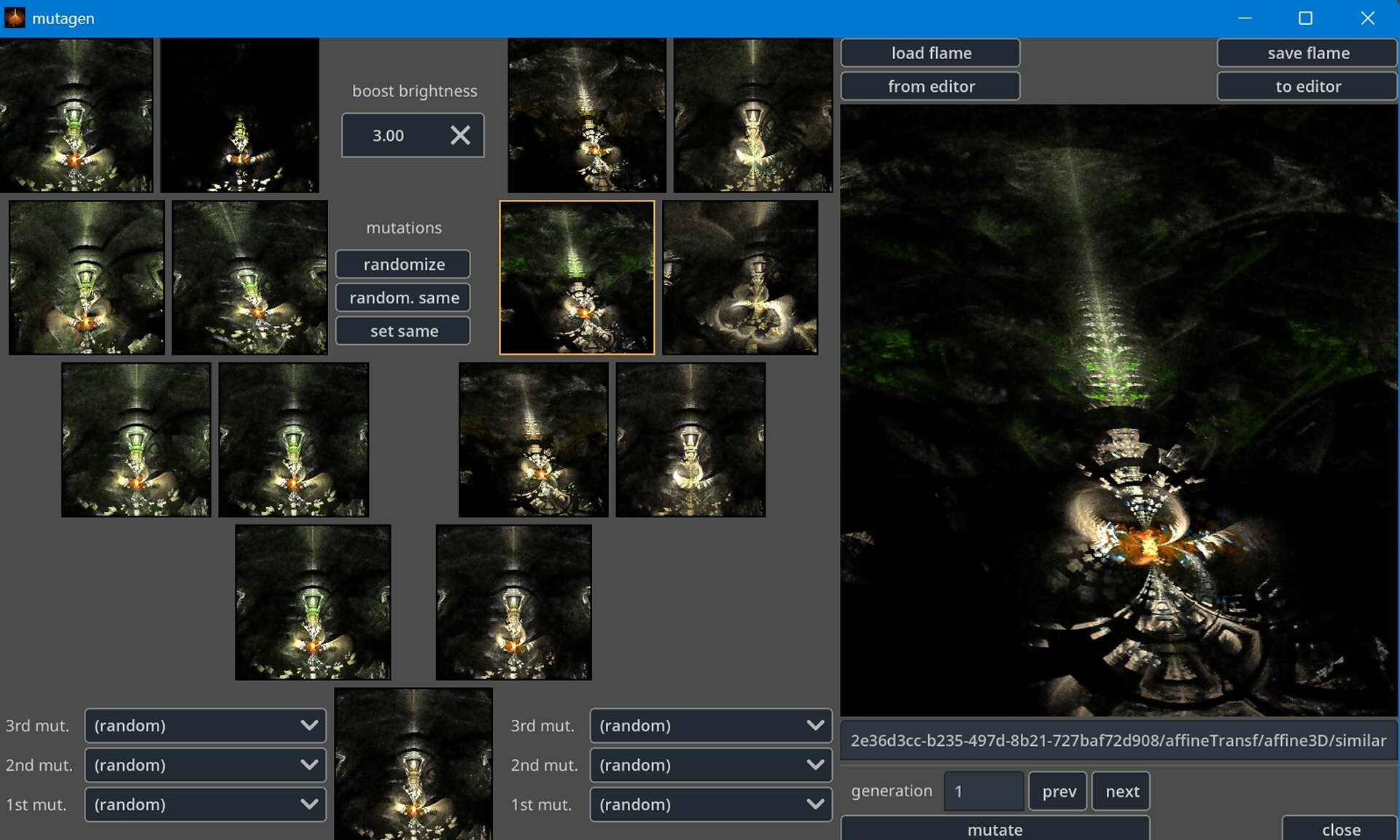Image resolution: width=1400 pixels, height=840 pixels.
Task: Click the mutagen flame icon in the title bar
Action: click(14, 18)
